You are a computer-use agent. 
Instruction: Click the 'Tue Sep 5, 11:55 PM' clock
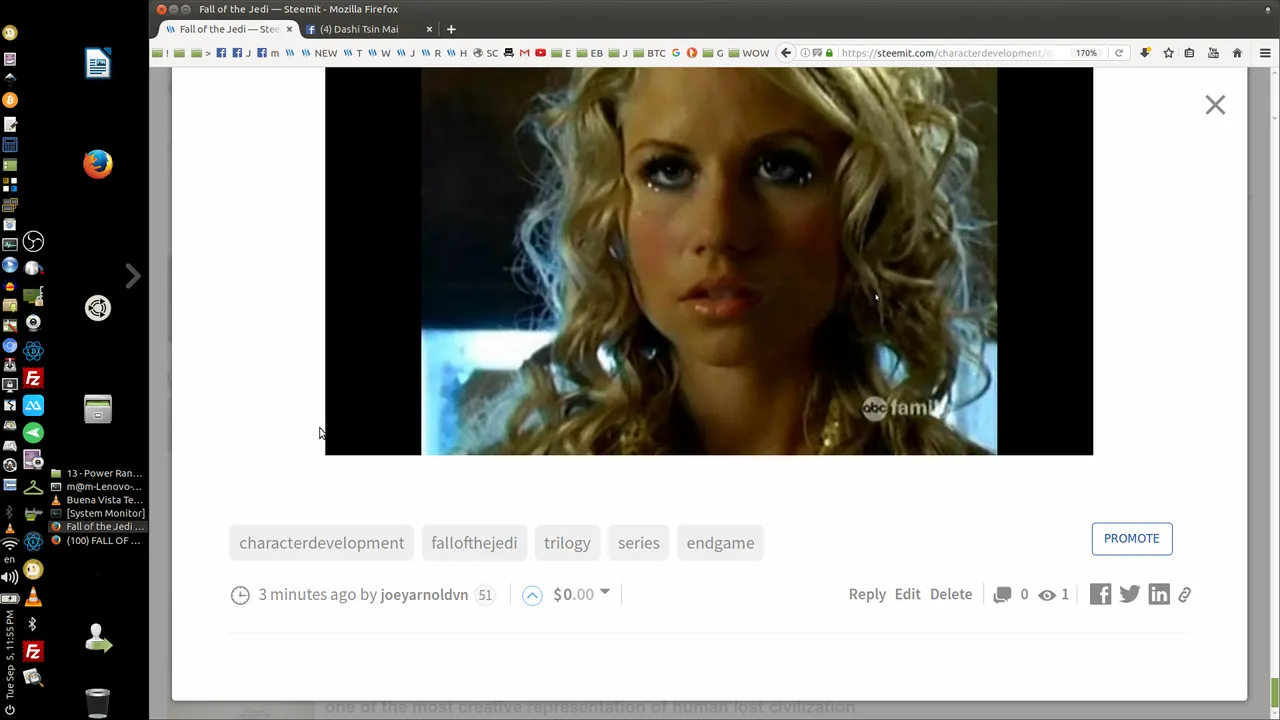coord(10,654)
